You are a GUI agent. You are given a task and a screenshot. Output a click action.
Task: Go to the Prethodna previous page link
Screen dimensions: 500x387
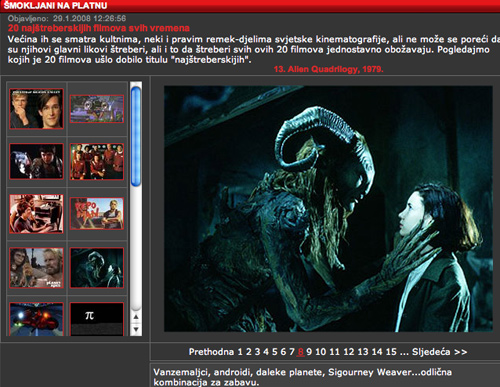pyautogui.click(x=211, y=352)
